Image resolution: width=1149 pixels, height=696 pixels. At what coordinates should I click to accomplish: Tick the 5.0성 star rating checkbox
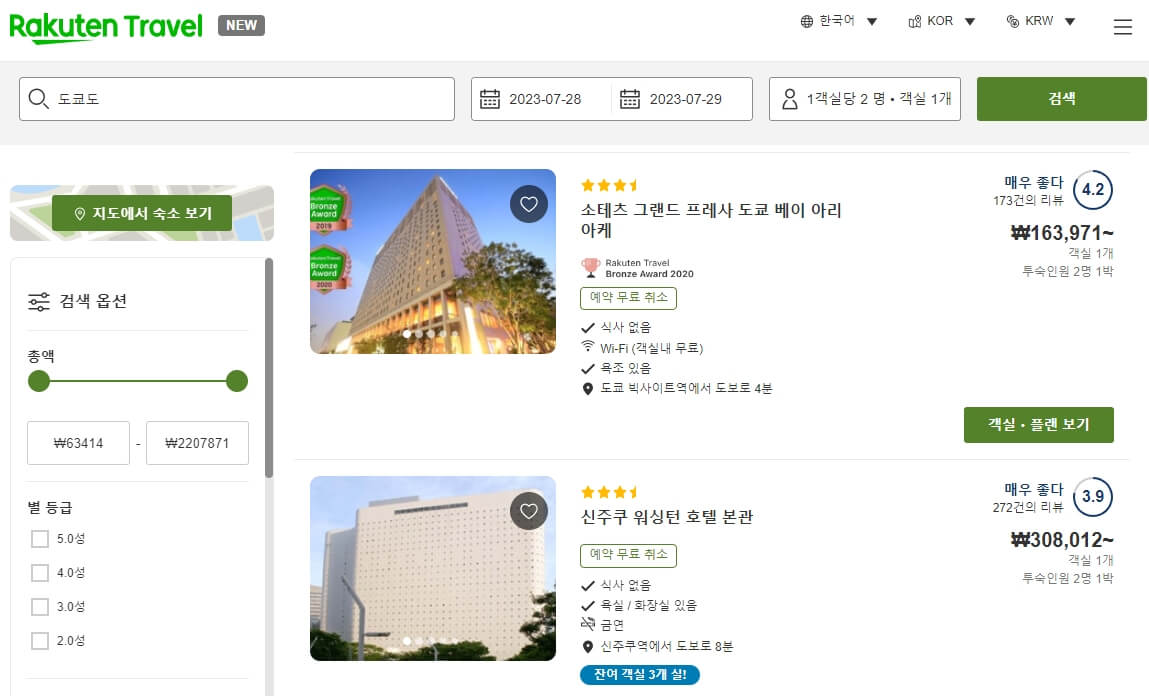tap(40, 539)
